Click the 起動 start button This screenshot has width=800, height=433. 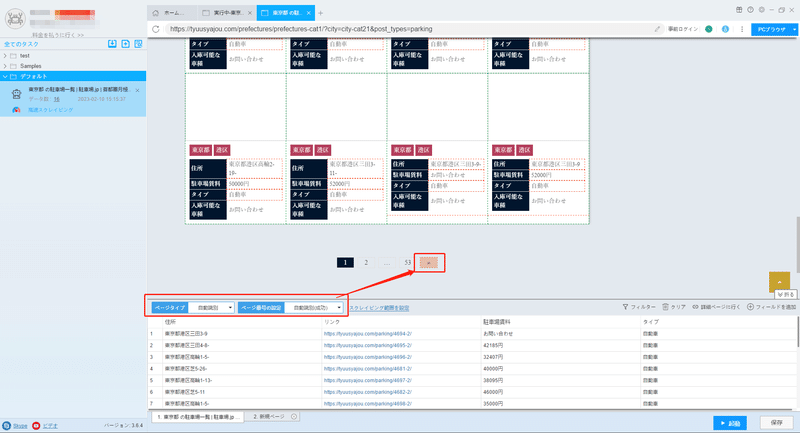tap(730, 423)
